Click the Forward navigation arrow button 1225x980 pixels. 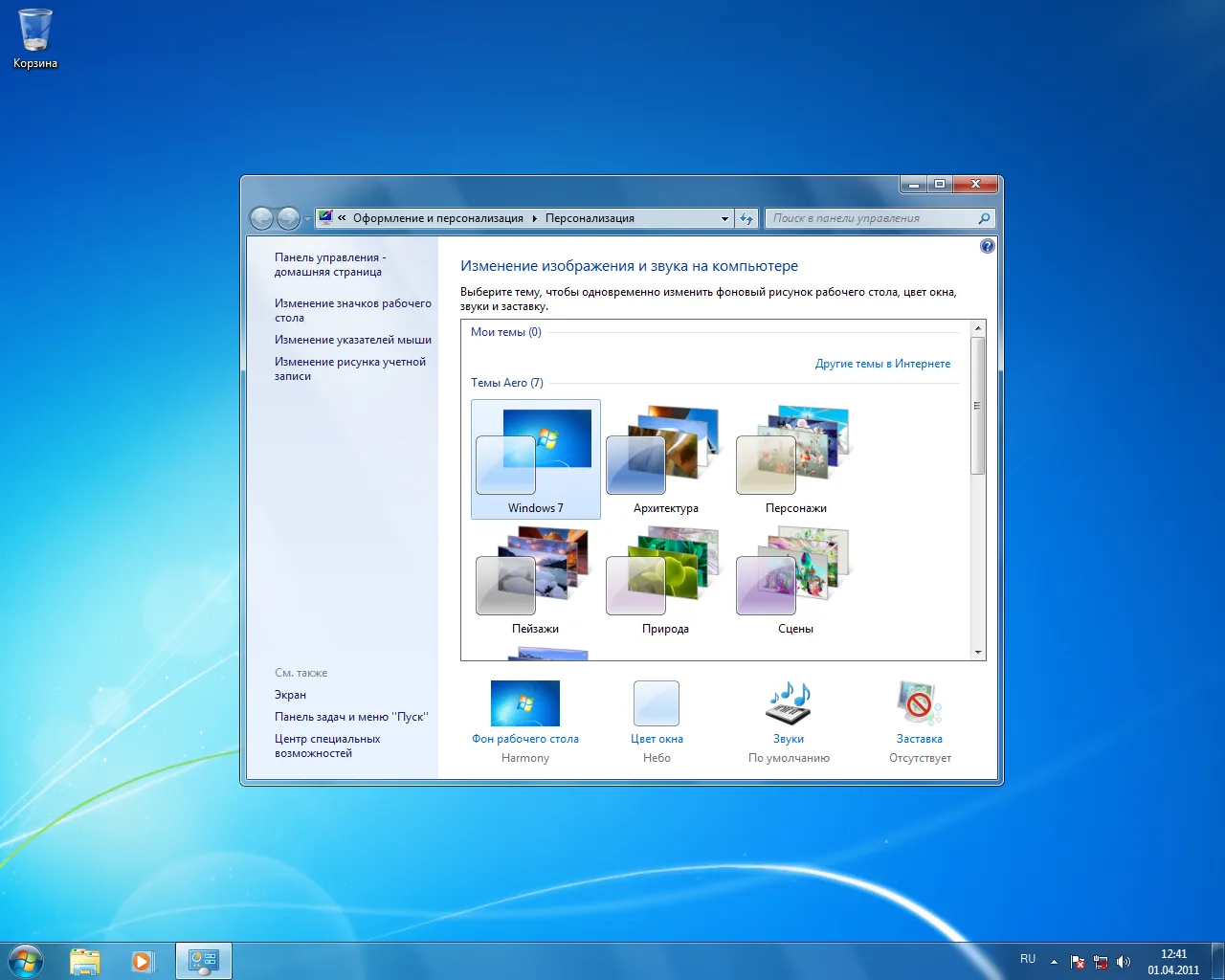tap(288, 218)
